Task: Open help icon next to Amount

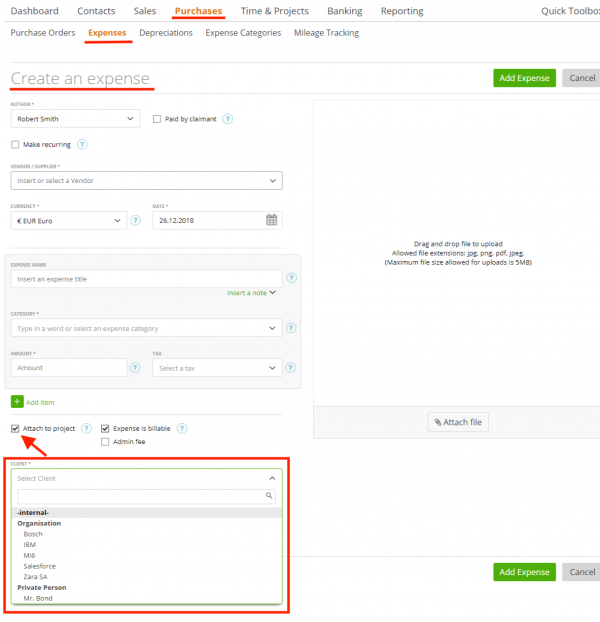Action: pos(135,368)
